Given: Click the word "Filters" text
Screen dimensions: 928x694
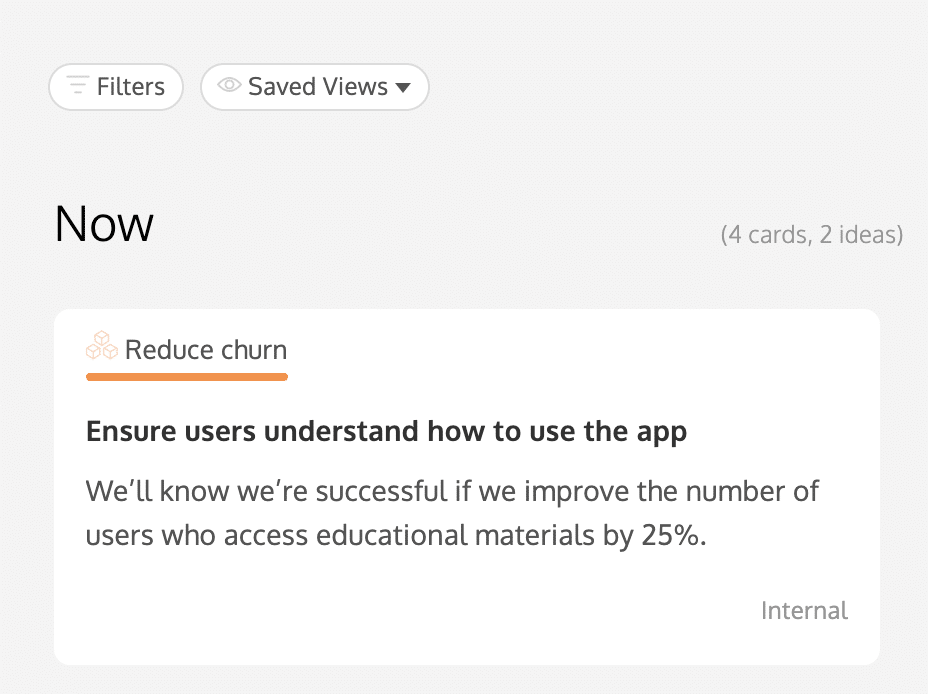Looking at the screenshot, I should tap(131, 87).
